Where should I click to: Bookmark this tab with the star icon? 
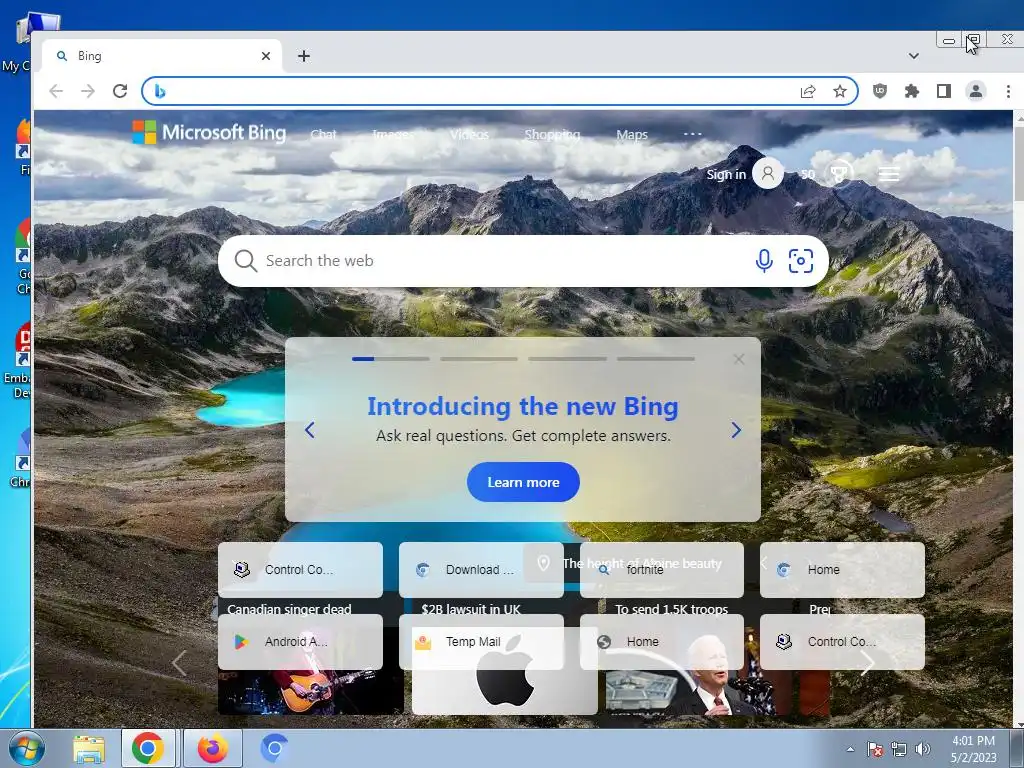pos(840,91)
